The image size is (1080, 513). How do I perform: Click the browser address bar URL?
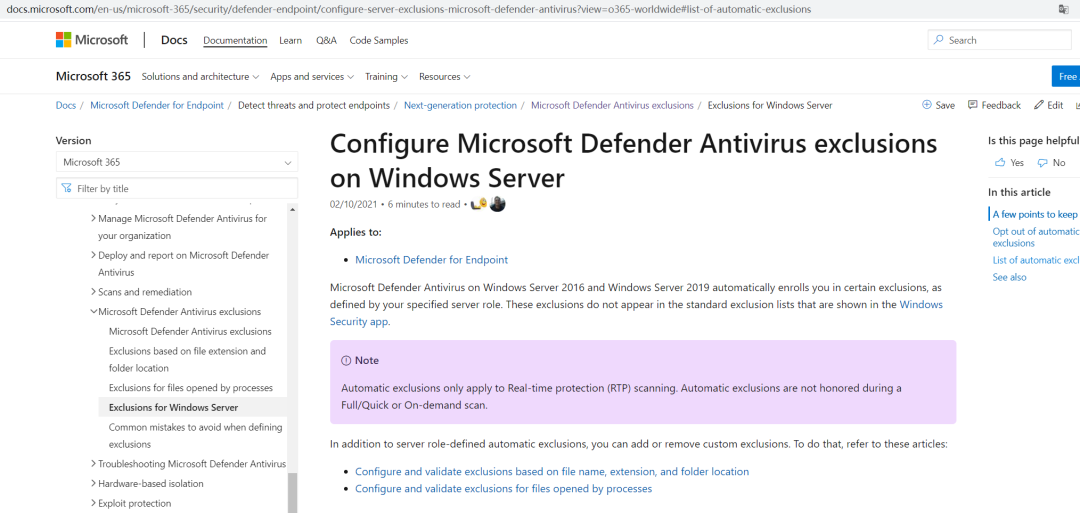pos(408,9)
